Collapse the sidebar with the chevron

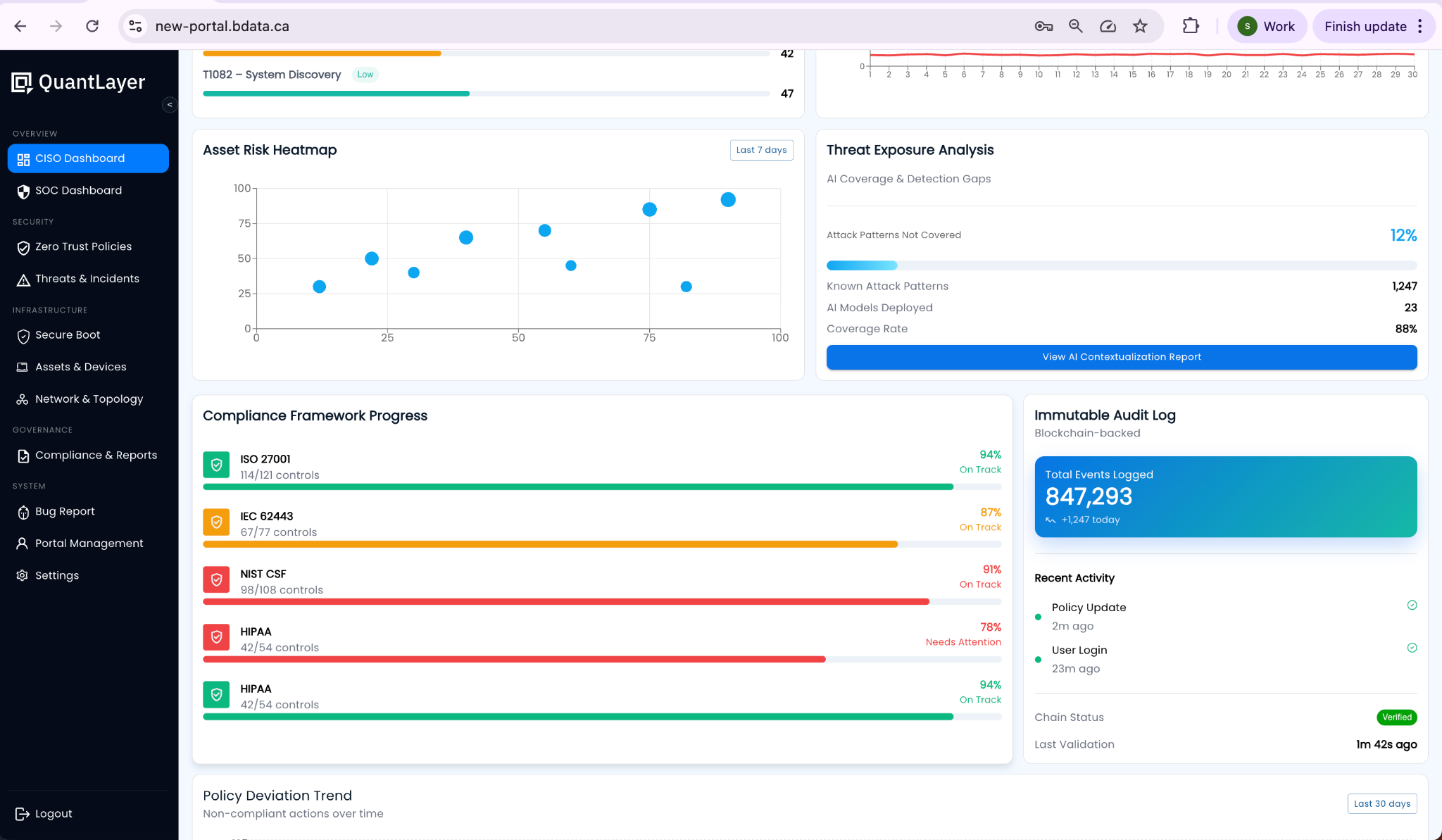point(170,105)
